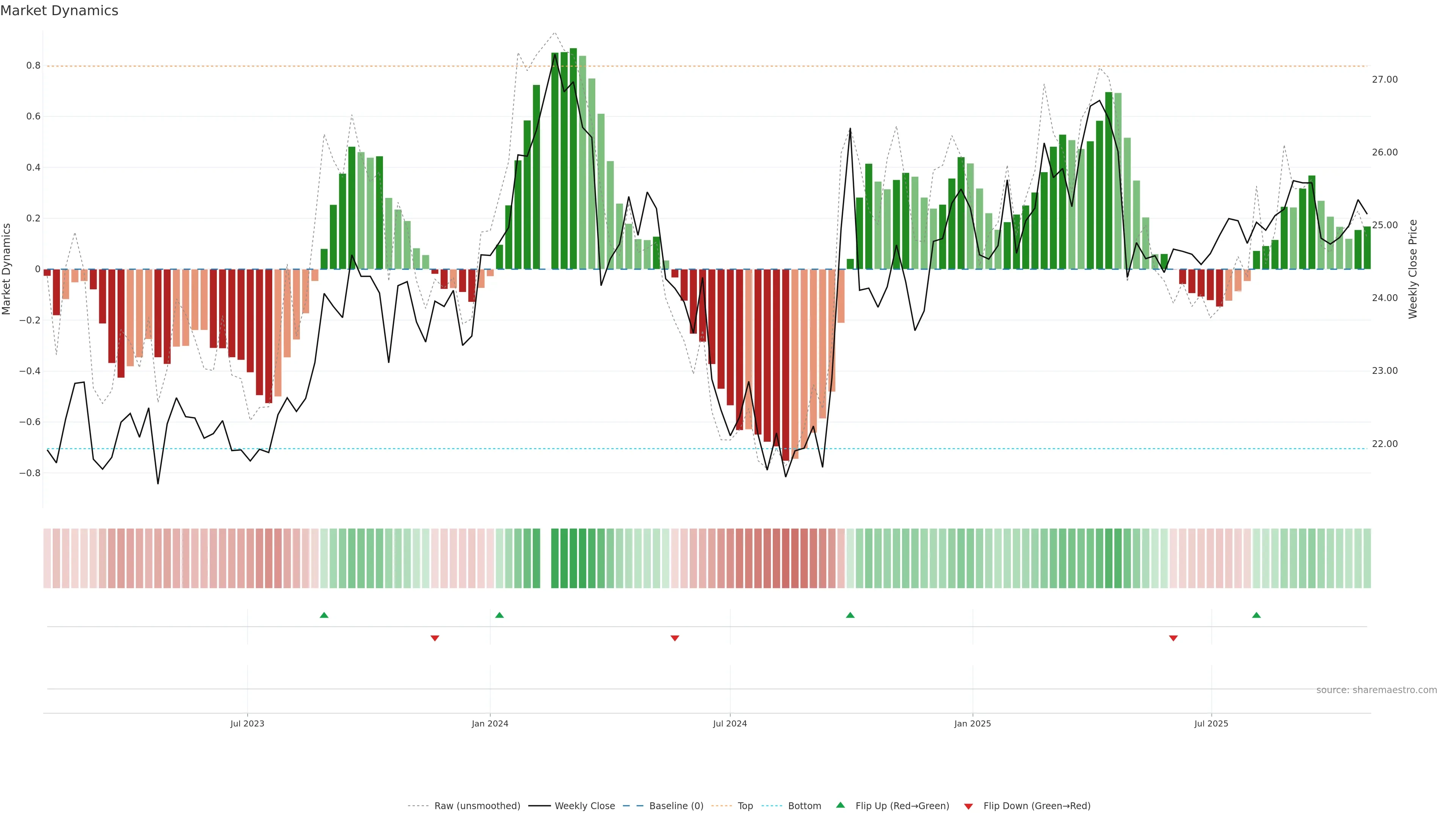
Task: Click the source: sharemaestro.com text
Action: (1376, 690)
